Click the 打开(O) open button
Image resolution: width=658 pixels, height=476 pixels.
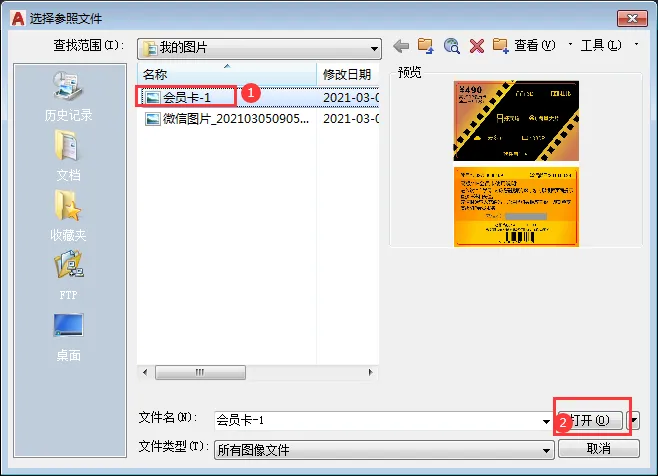[x=590, y=420]
